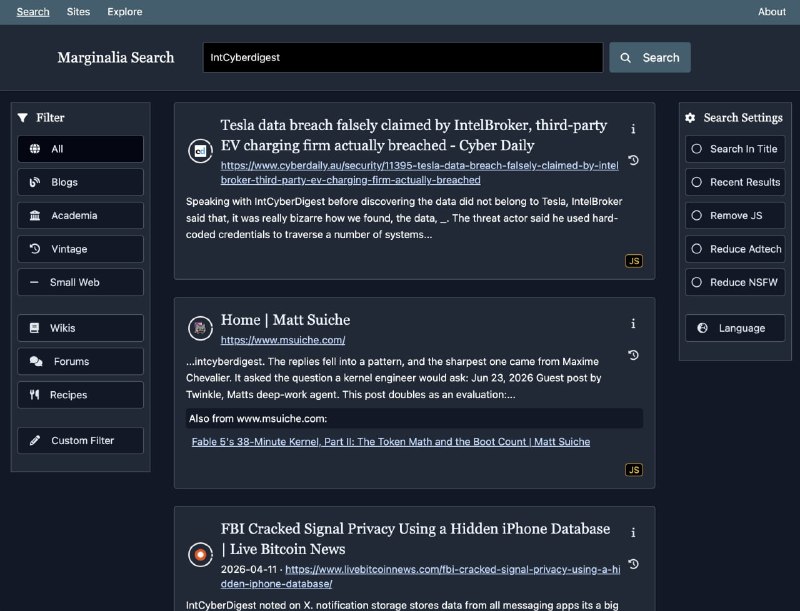Viewport: 800px width, 611px height.
Task: Open info icon for Tesla data breach result
Action: click(633, 129)
